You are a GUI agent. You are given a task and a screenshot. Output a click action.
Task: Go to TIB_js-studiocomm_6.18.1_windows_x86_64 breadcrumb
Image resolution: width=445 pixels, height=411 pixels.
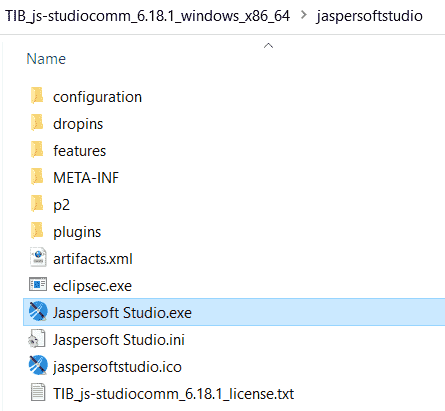click(148, 16)
